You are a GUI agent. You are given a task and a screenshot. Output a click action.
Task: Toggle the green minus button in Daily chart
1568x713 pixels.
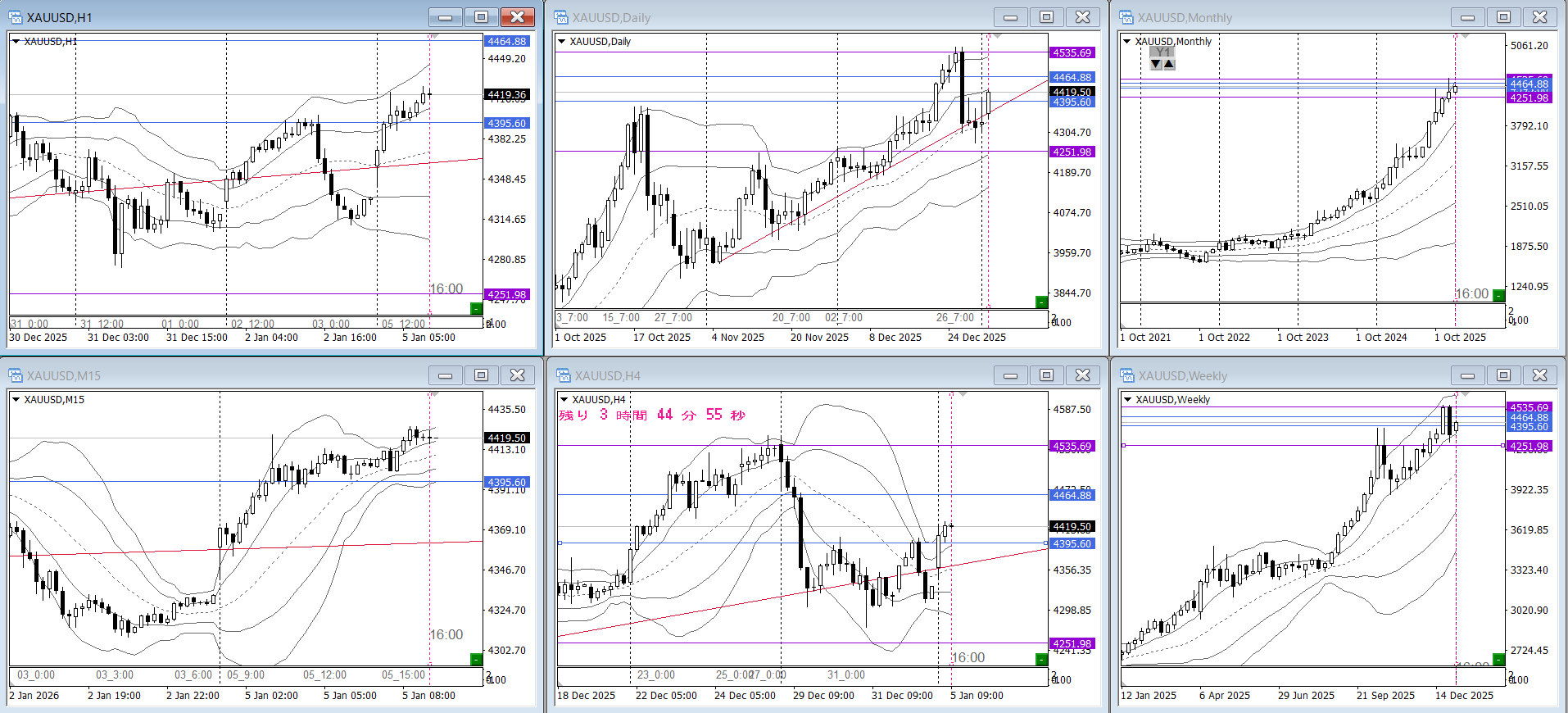tap(1041, 302)
